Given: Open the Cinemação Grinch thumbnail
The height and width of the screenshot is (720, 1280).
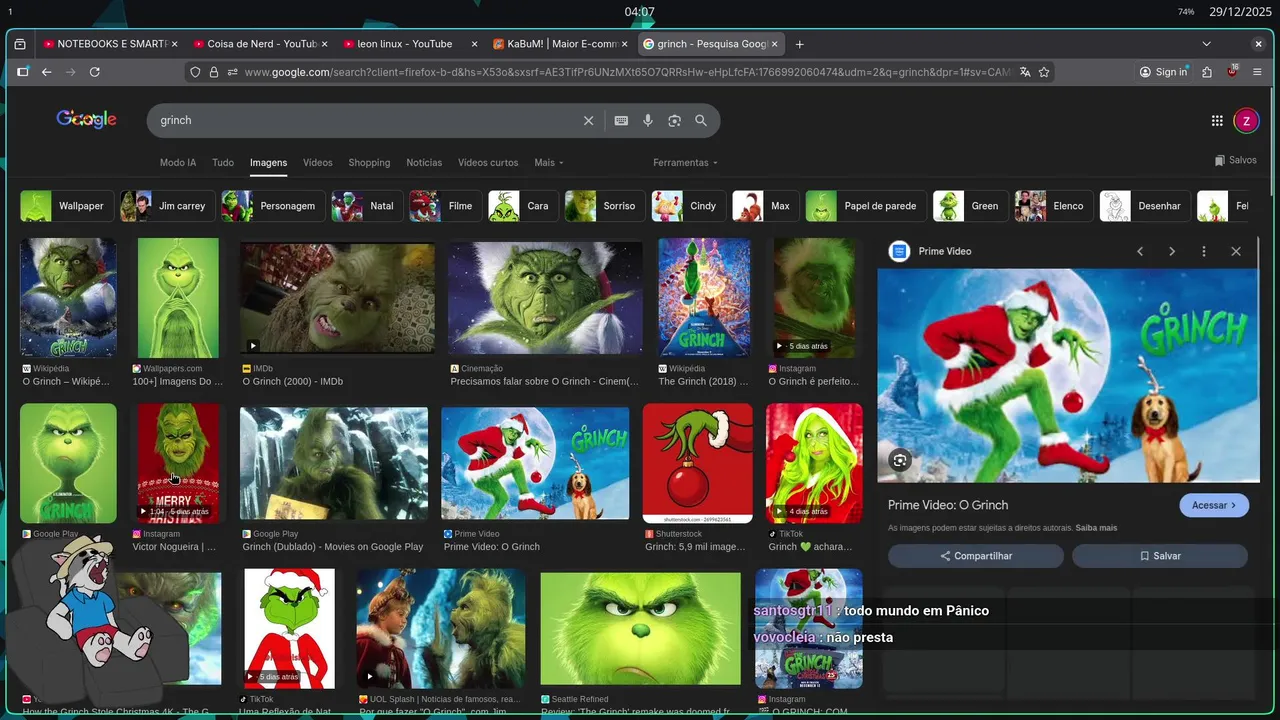Looking at the screenshot, I should (545, 298).
